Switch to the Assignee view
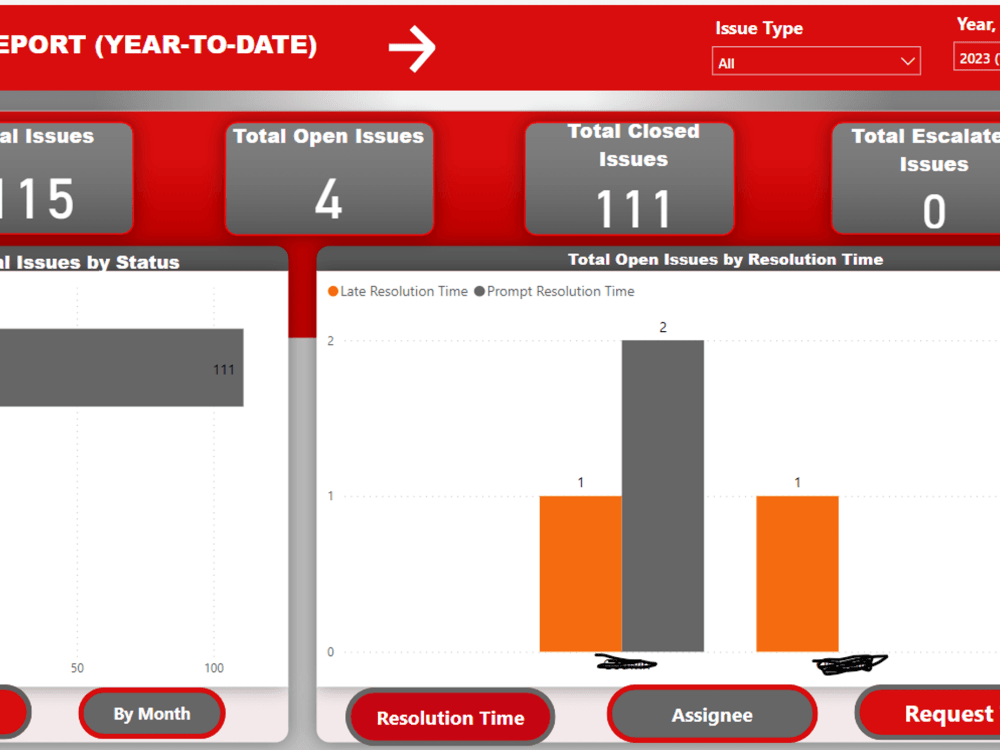The width and height of the screenshot is (1000, 750). tap(711, 714)
